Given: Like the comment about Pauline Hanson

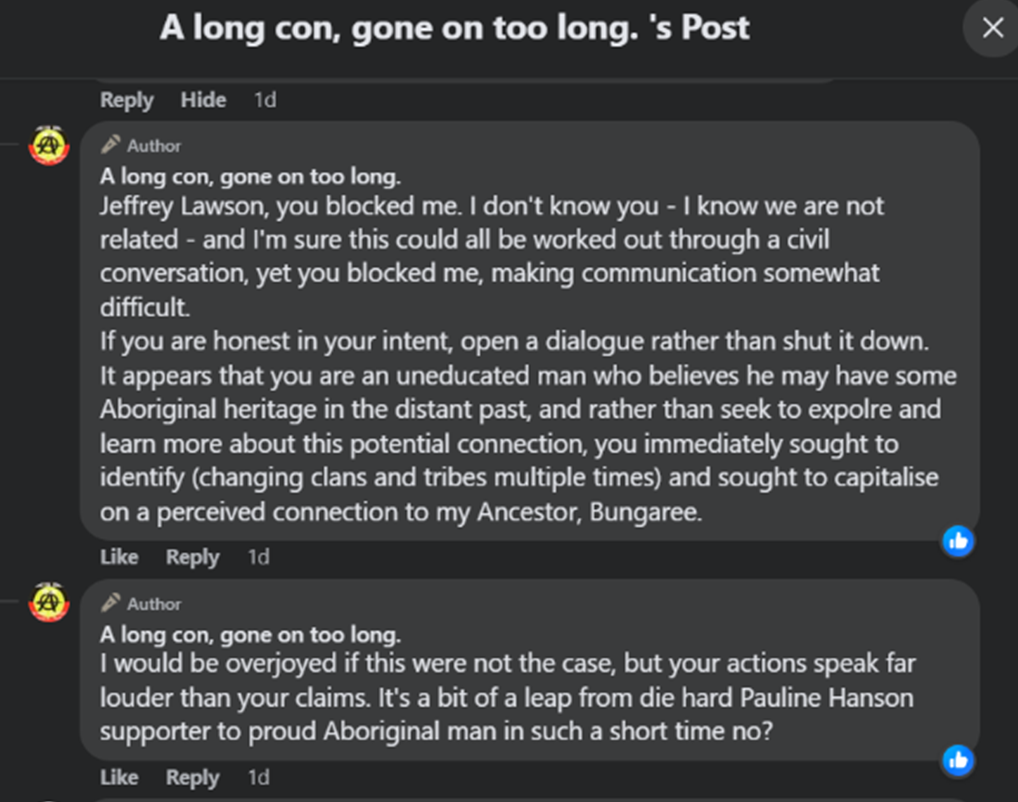Looking at the screenshot, I should (x=119, y=777).
